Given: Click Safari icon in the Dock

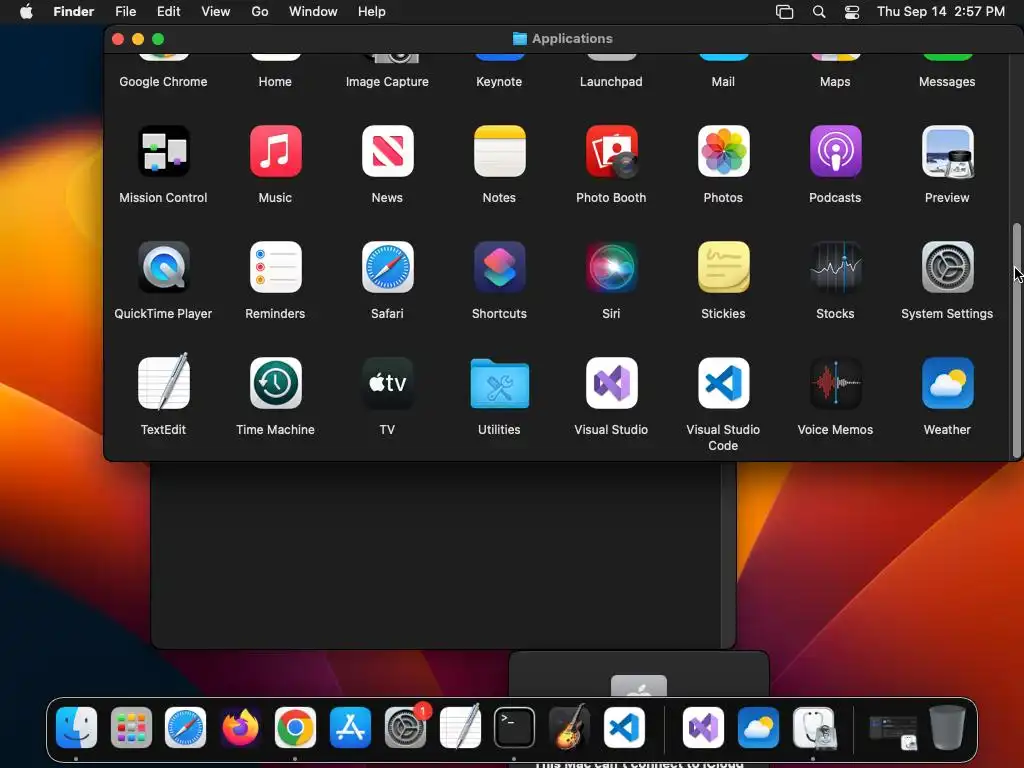Looking at the screenshot, I should click(x=185, y=728).
